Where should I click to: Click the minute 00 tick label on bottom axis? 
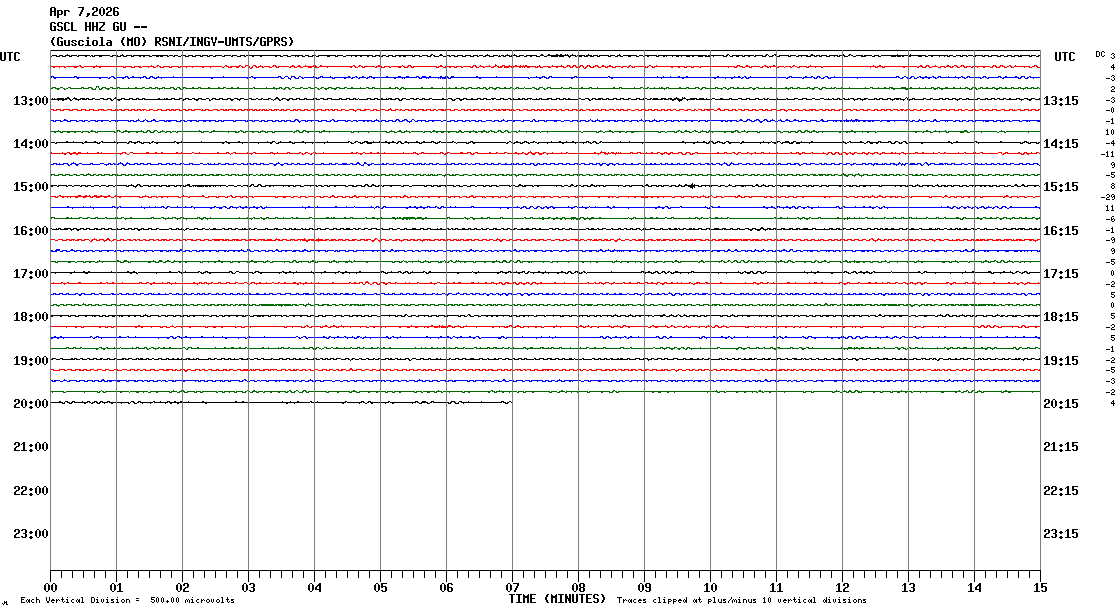point(50,588)
